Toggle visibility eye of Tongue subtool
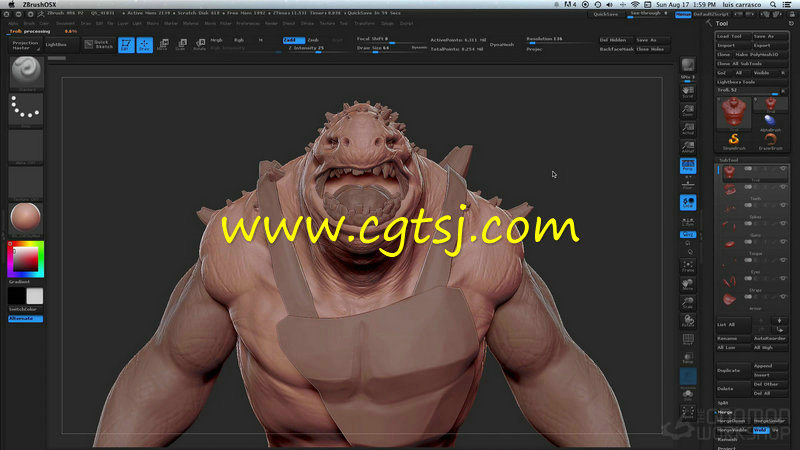800x450 pixels. [783, 242]
